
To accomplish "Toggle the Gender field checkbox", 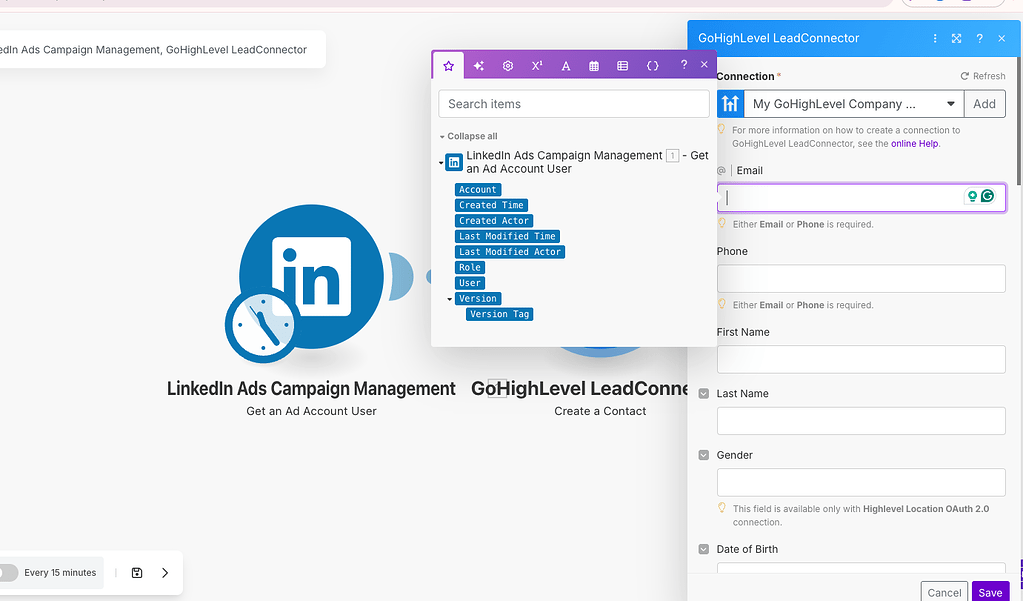I will pos(703,455).
